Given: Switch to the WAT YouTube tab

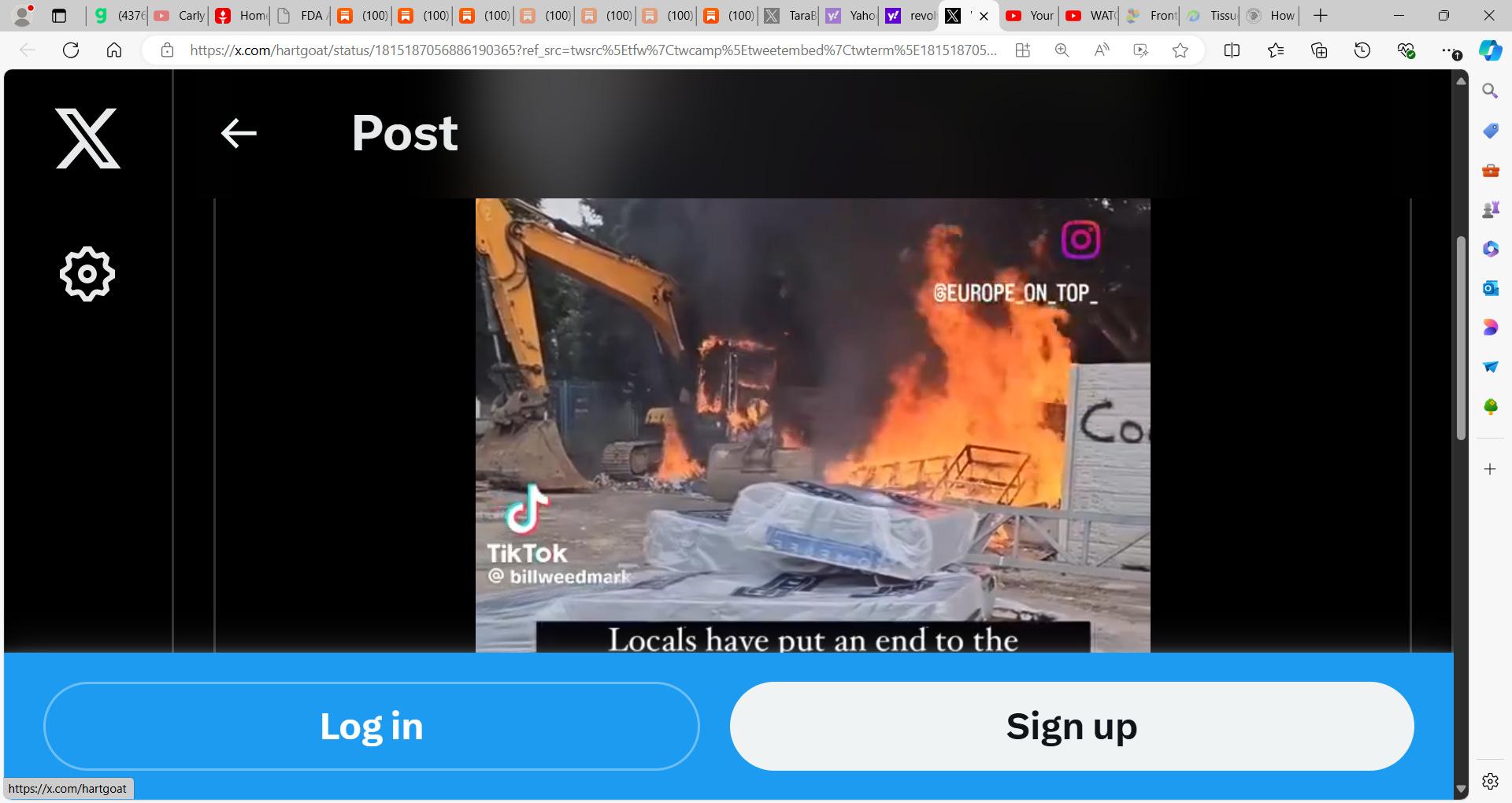Looking at the screenshot, I should click(1091, 15).
